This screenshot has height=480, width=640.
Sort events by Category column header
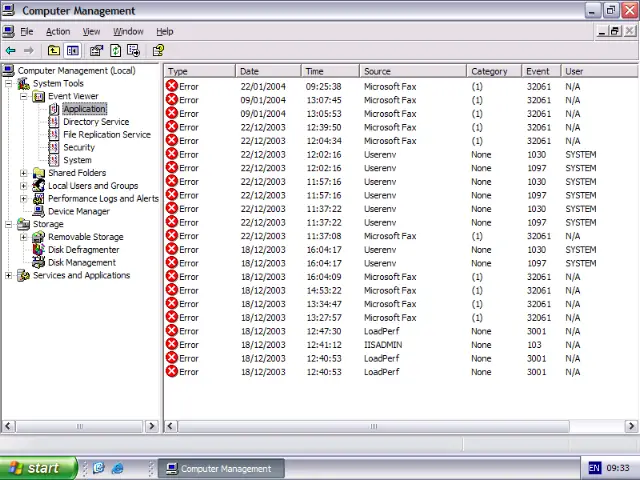[494, 71]
